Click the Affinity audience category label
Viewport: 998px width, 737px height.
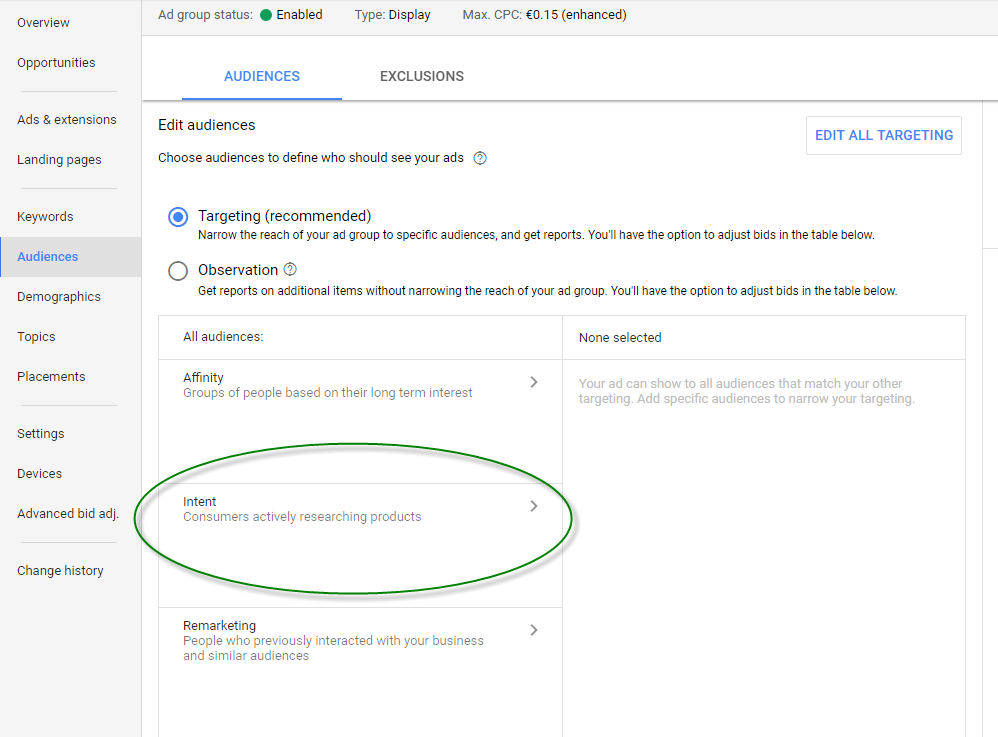point(203,377)
